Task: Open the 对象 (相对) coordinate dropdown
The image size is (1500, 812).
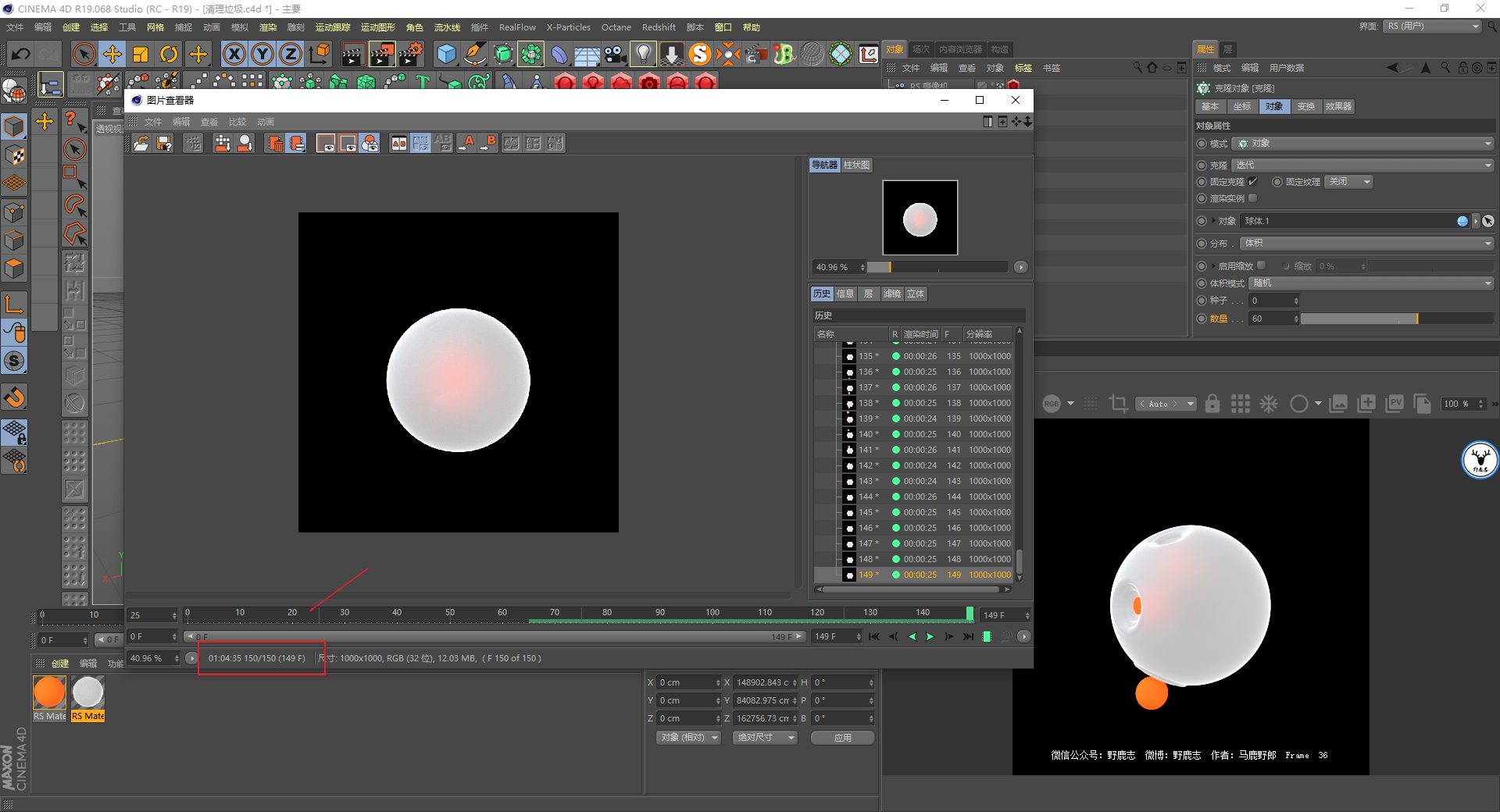Action: click(688, 738)
